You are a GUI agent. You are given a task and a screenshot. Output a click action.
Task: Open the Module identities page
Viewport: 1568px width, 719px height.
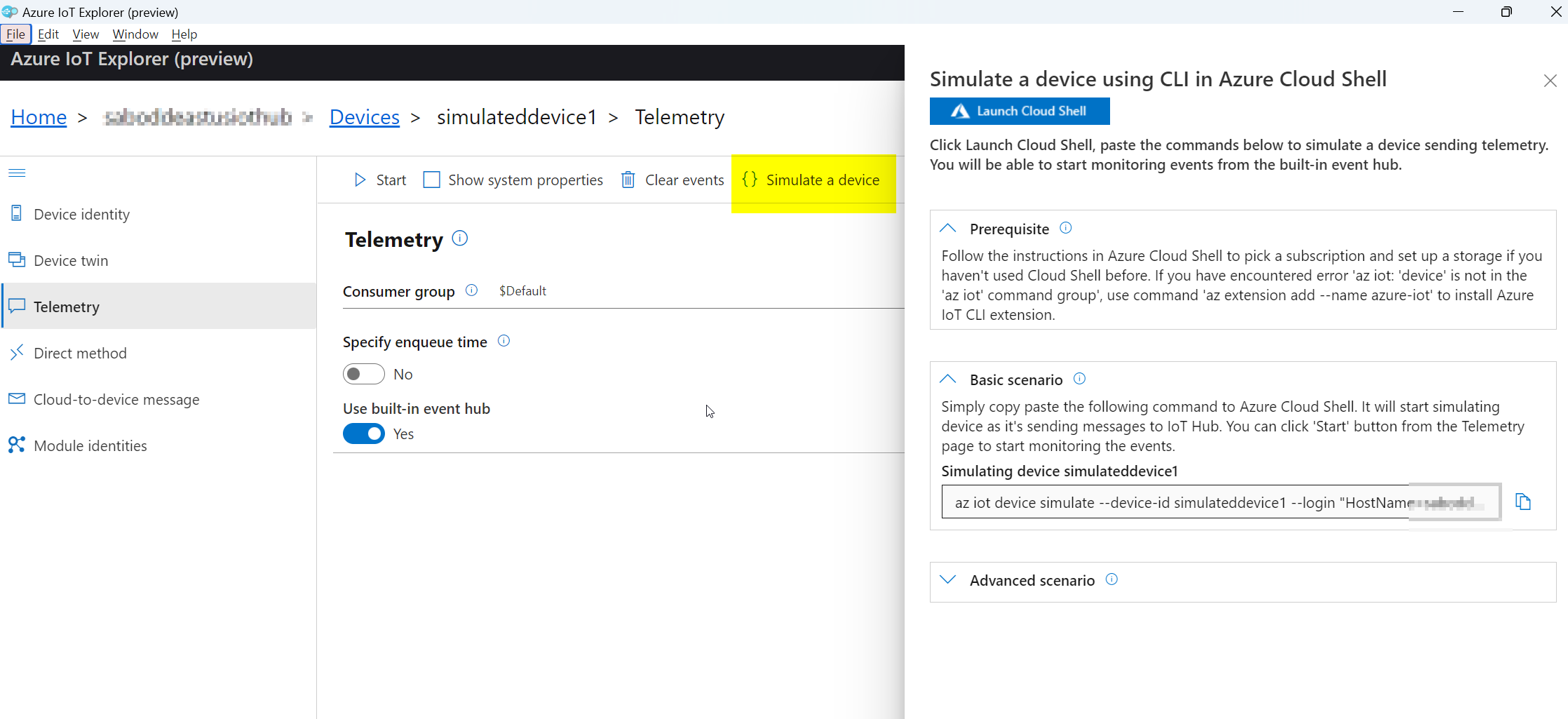coord(158,445)
